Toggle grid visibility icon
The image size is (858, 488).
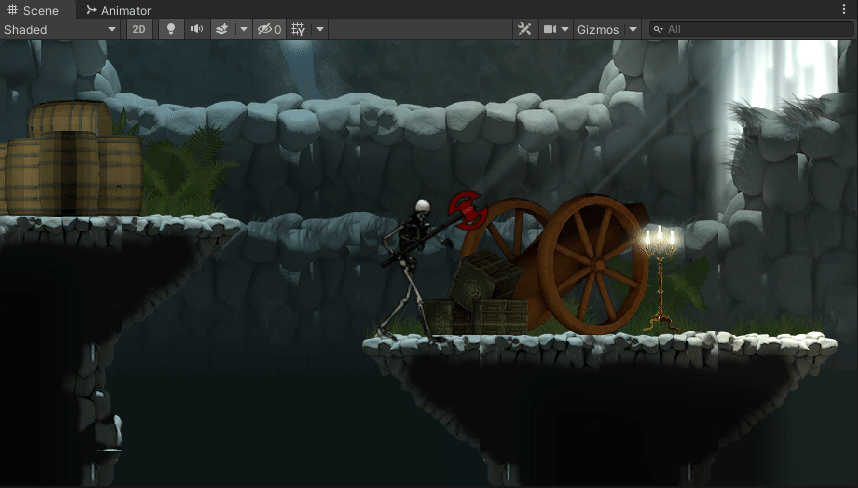(x=298, y=30)
